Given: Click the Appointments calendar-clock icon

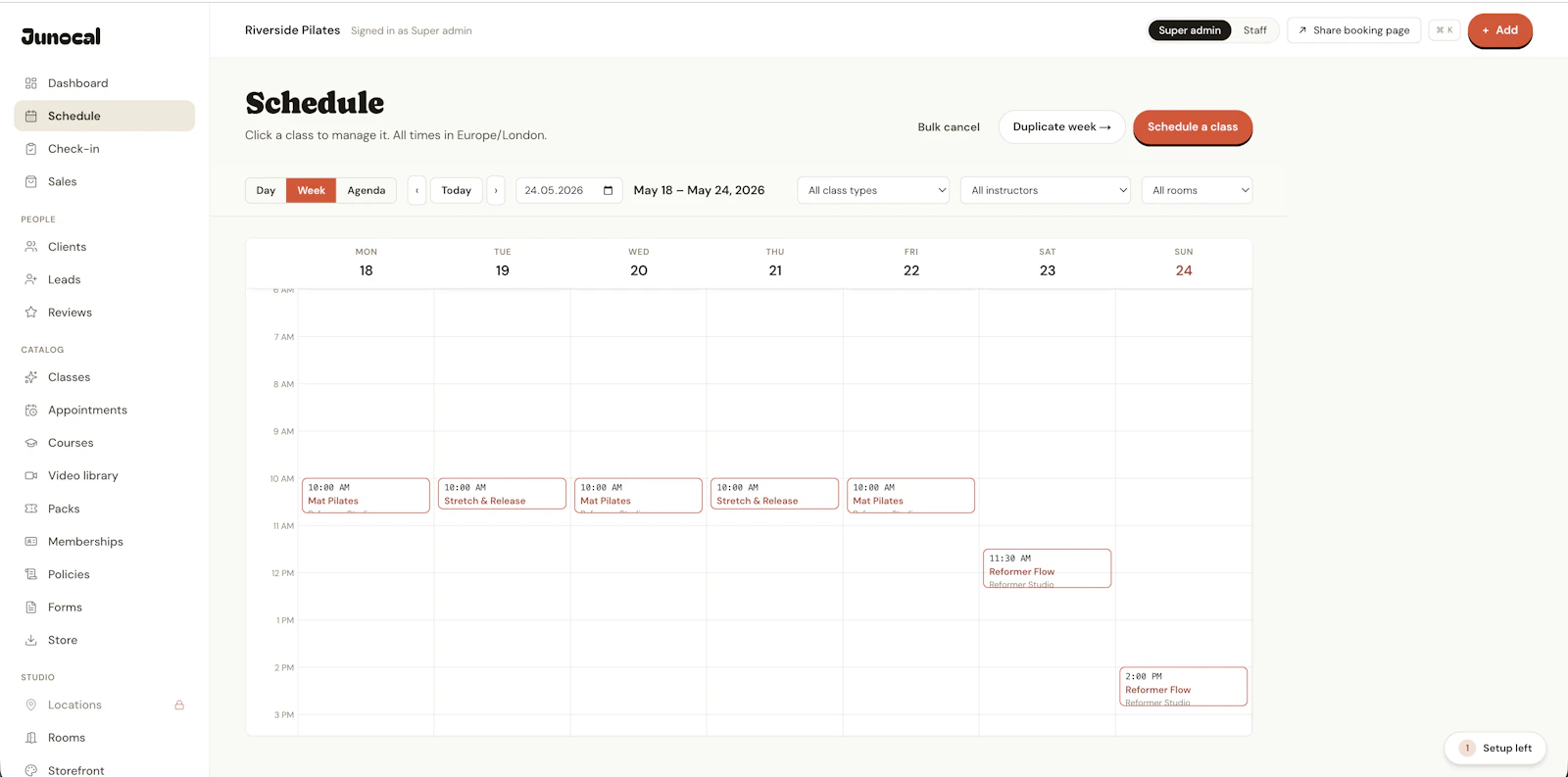Looking at the screenshot, I should pos(31,410).
